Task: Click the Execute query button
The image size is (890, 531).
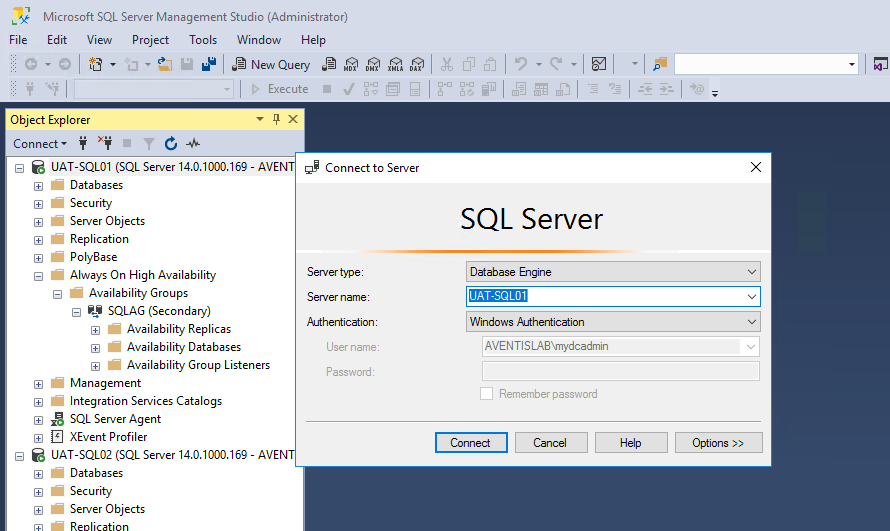Action: click(280, 89)
